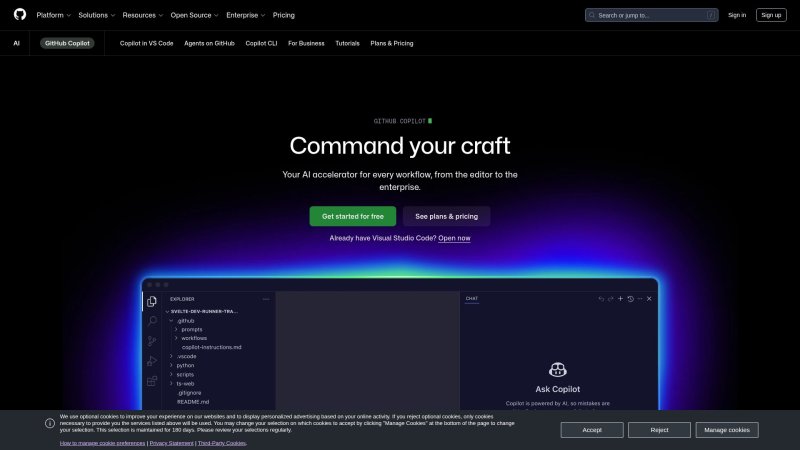Open the .gitignore file

[189, 393]
